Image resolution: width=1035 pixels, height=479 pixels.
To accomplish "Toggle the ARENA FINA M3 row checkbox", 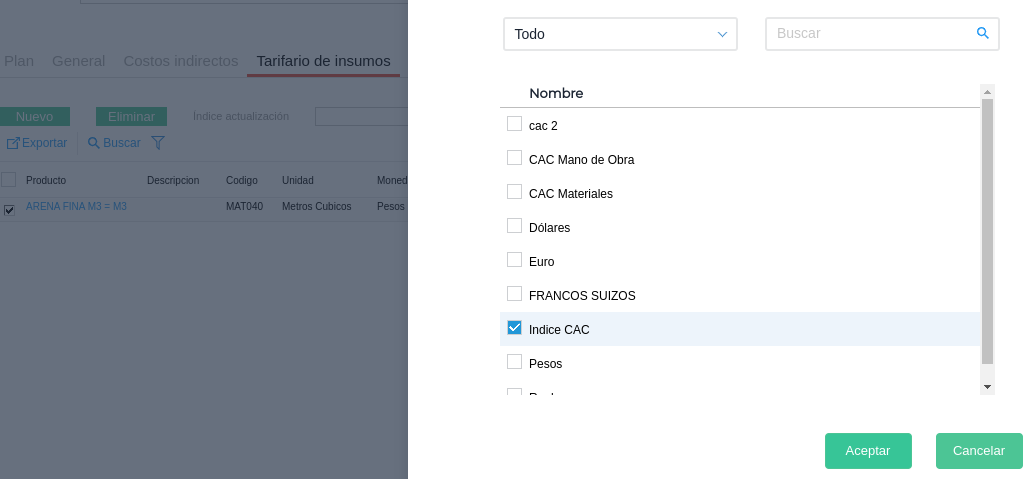I will click(x=9, y=210).
